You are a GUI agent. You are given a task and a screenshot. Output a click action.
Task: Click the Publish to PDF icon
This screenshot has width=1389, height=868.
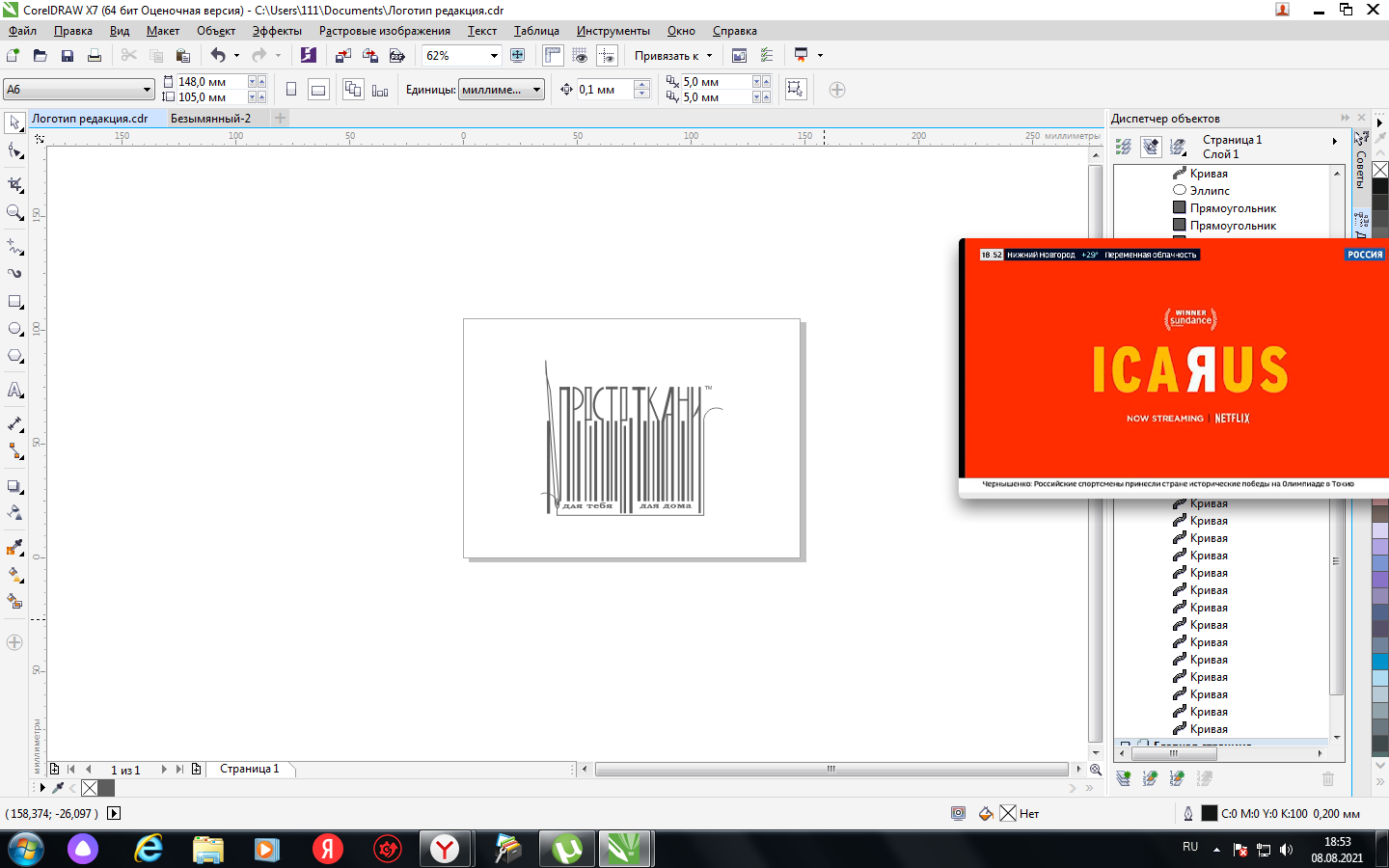tap(396, 55)
